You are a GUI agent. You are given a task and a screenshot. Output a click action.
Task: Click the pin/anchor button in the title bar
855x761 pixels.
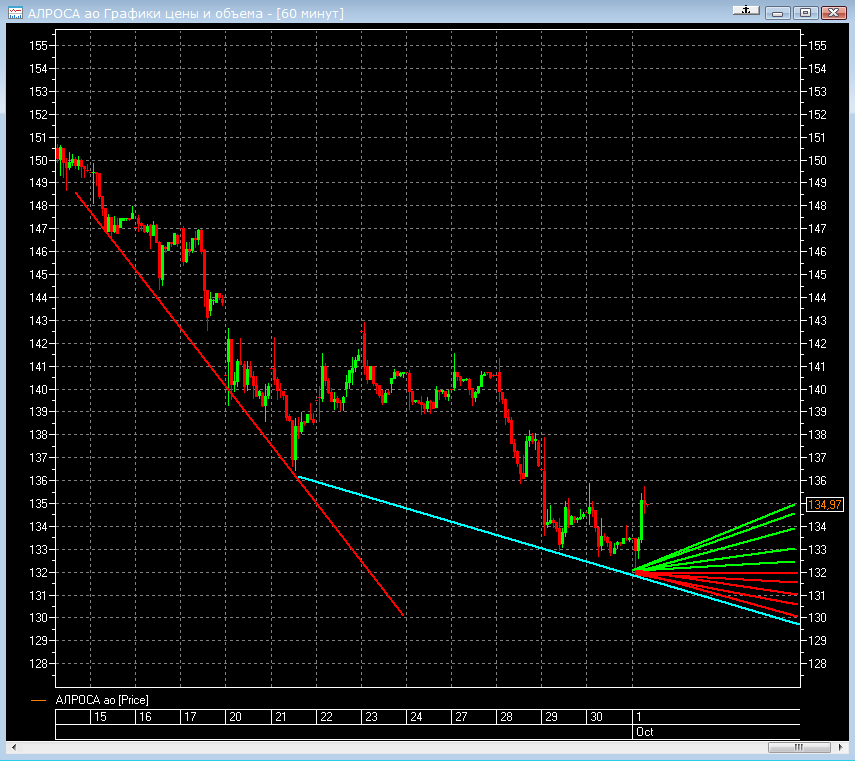746,10
